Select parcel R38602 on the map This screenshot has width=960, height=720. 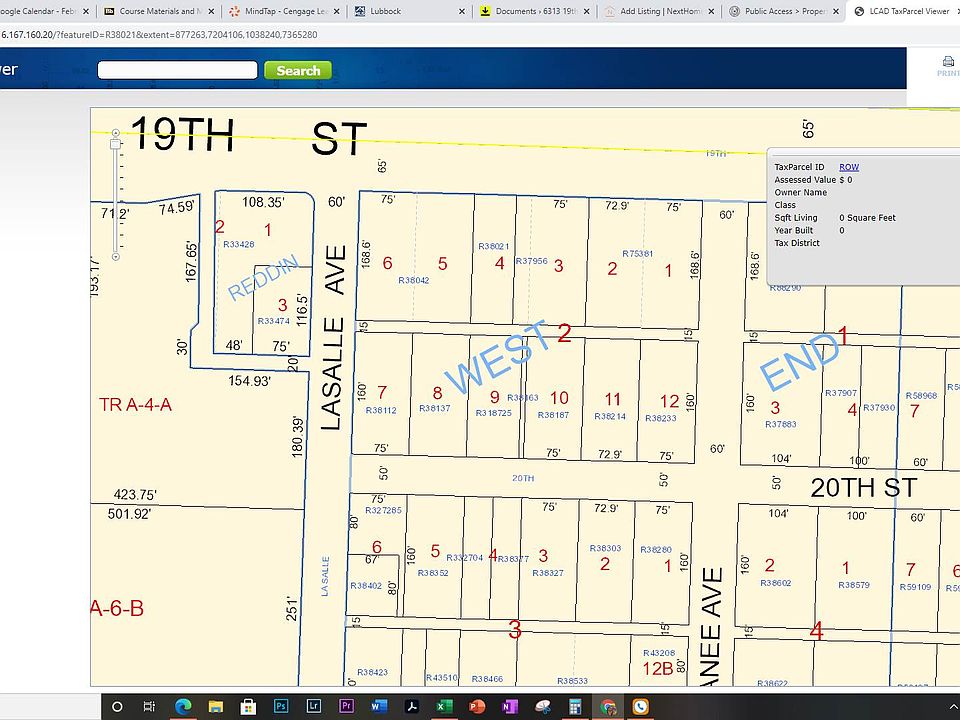(776, 583)
